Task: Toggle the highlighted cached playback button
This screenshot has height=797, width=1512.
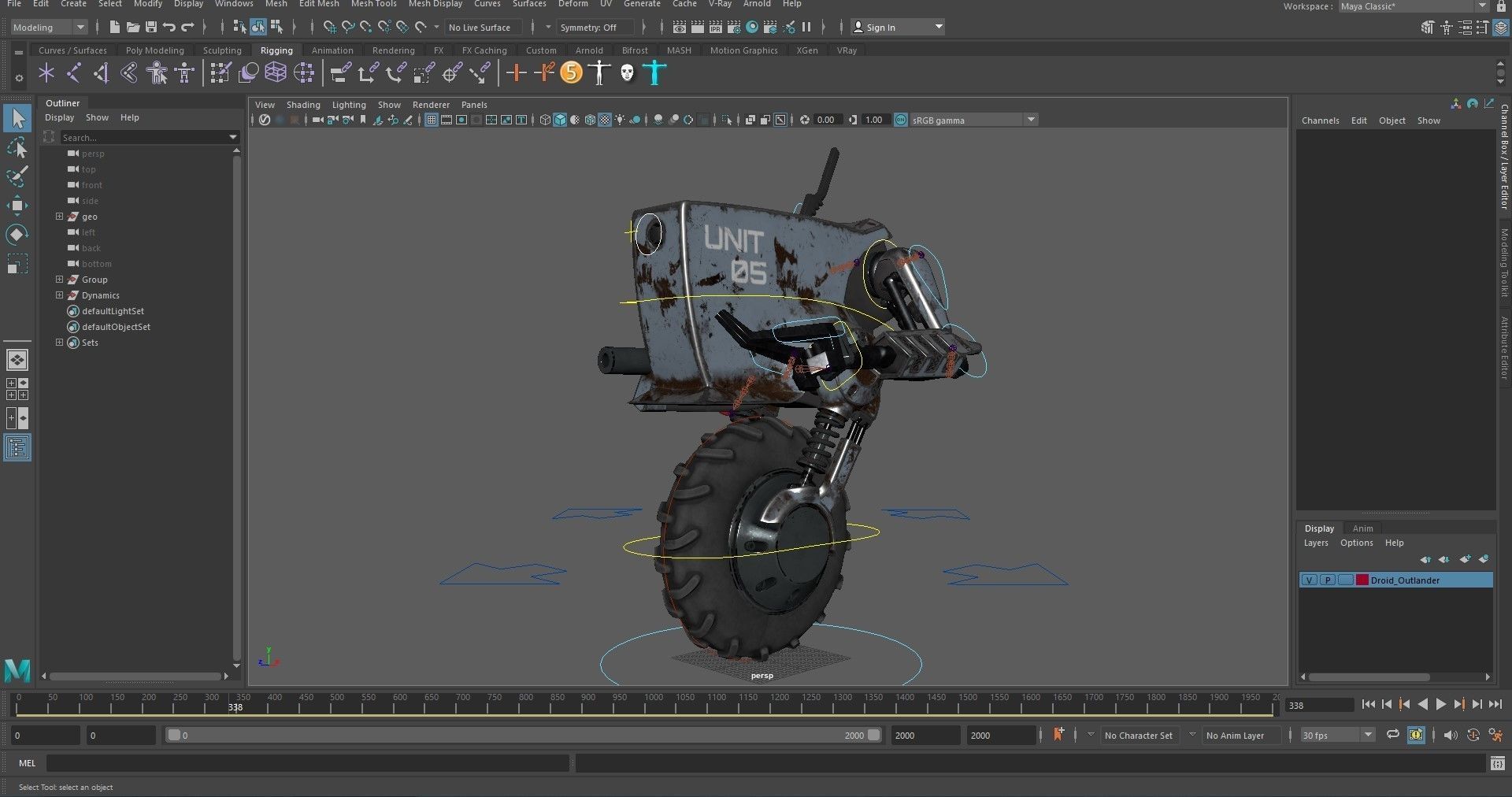Action: tap(1416, 735)
